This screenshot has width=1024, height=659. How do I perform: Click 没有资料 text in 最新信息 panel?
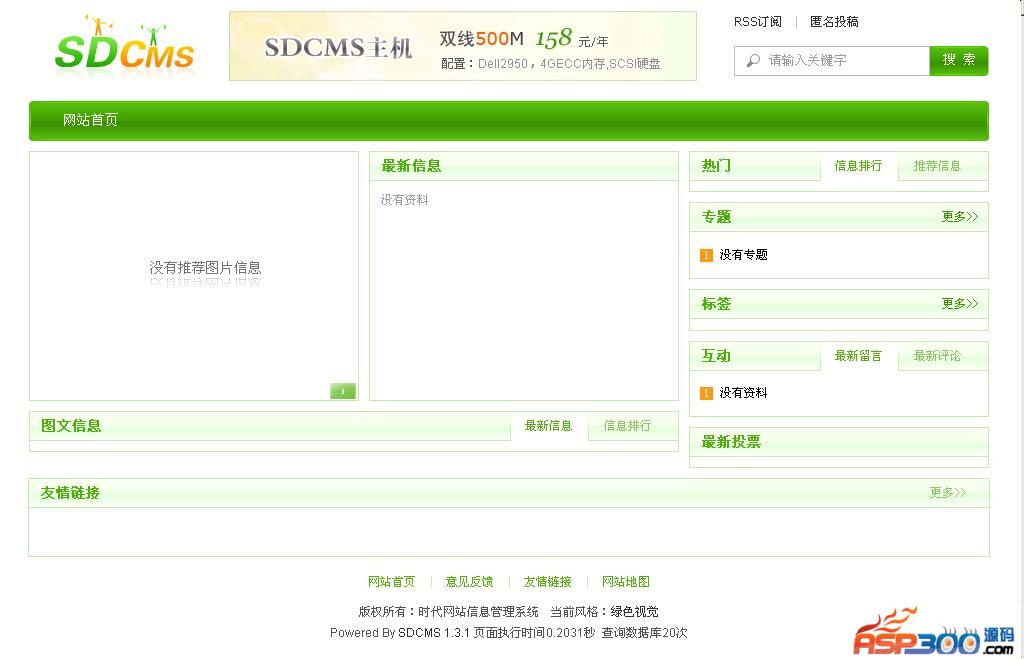point(404,200)
